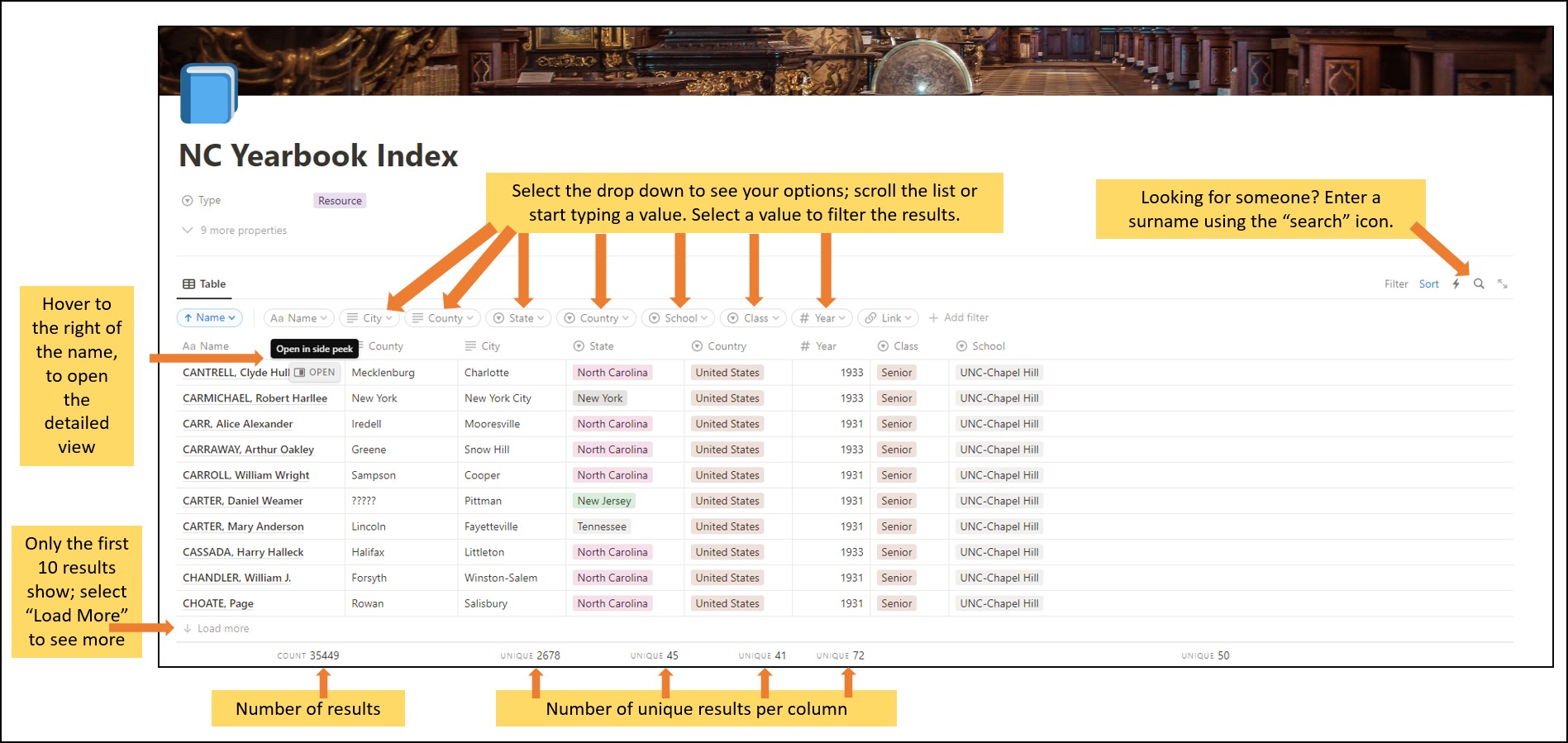Click the table icon beside Table tab
Screen dimensions: 1568x743
pyautogui.click(x=189, y=284)
